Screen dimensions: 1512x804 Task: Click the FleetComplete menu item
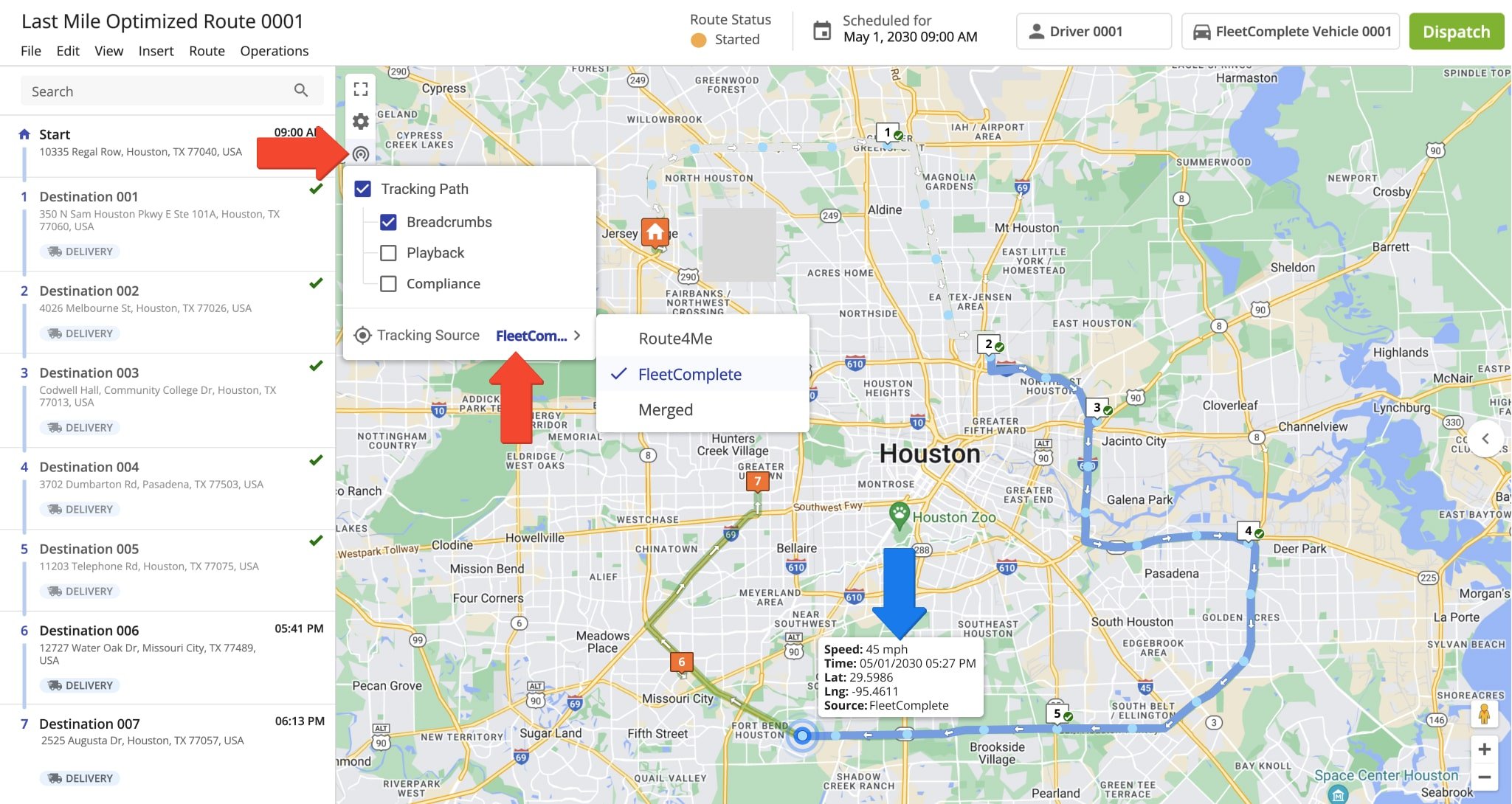(x=690, y=373)
